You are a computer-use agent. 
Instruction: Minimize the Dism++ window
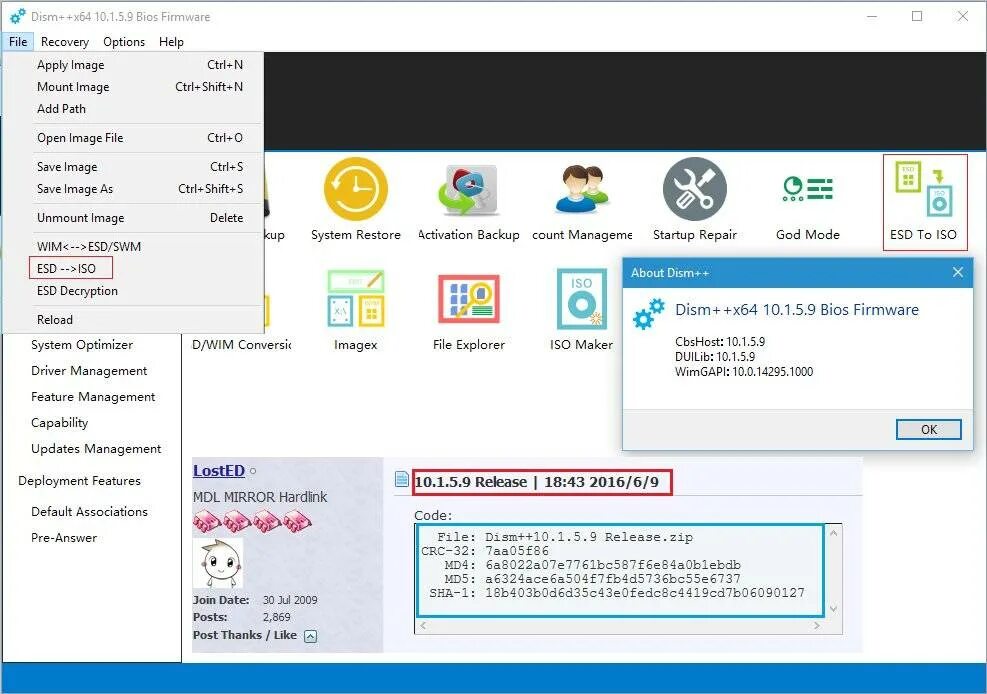pos(872,16)
